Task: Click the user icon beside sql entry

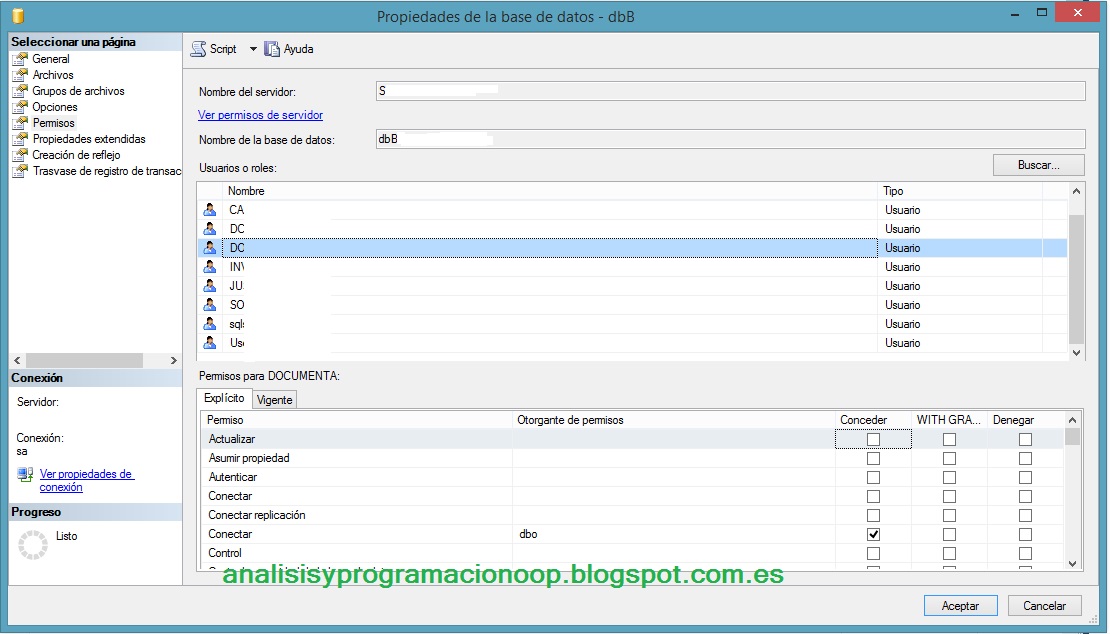Action: [209, 324]
